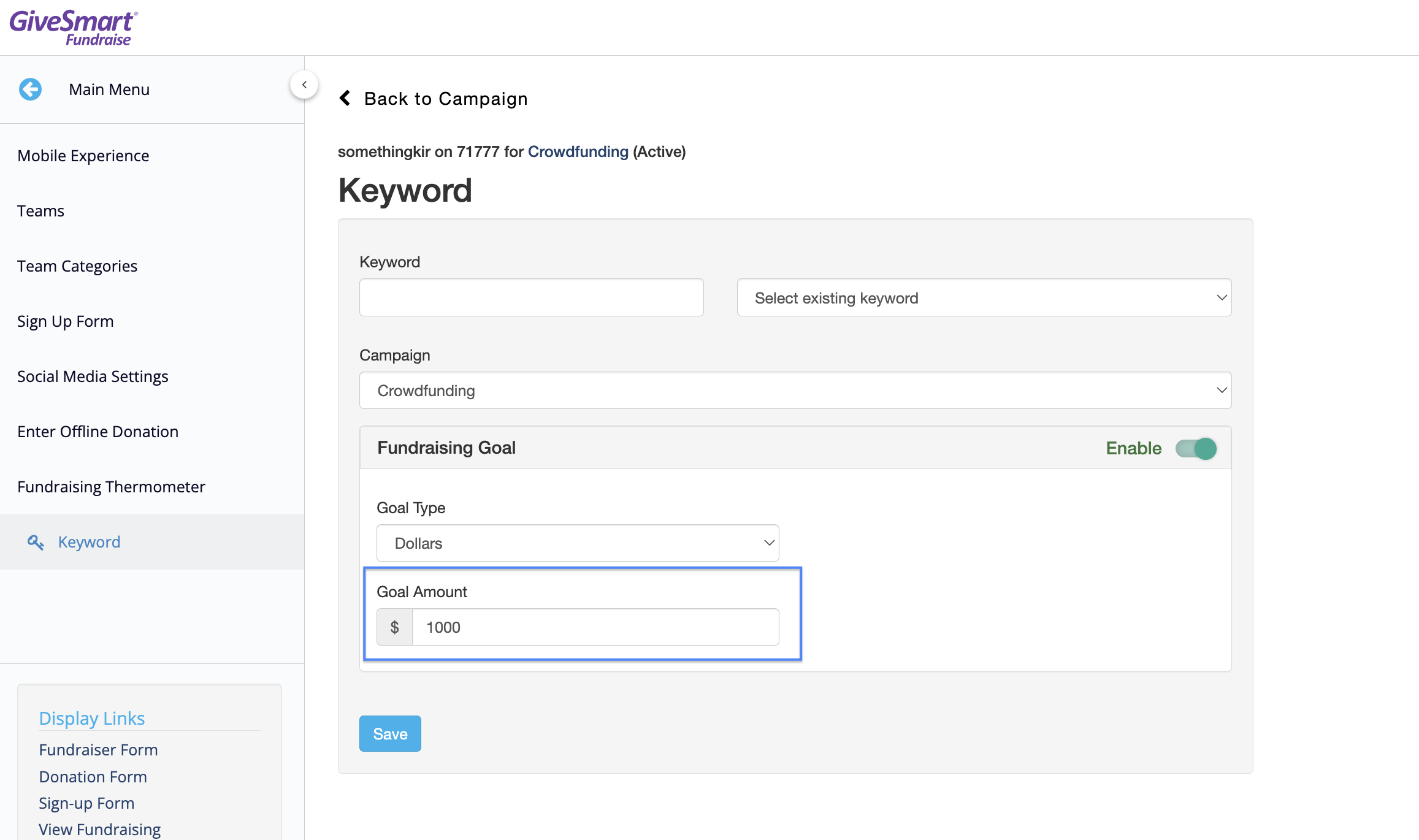
Task: Click the Save button
Action: [x=390, y=733]
